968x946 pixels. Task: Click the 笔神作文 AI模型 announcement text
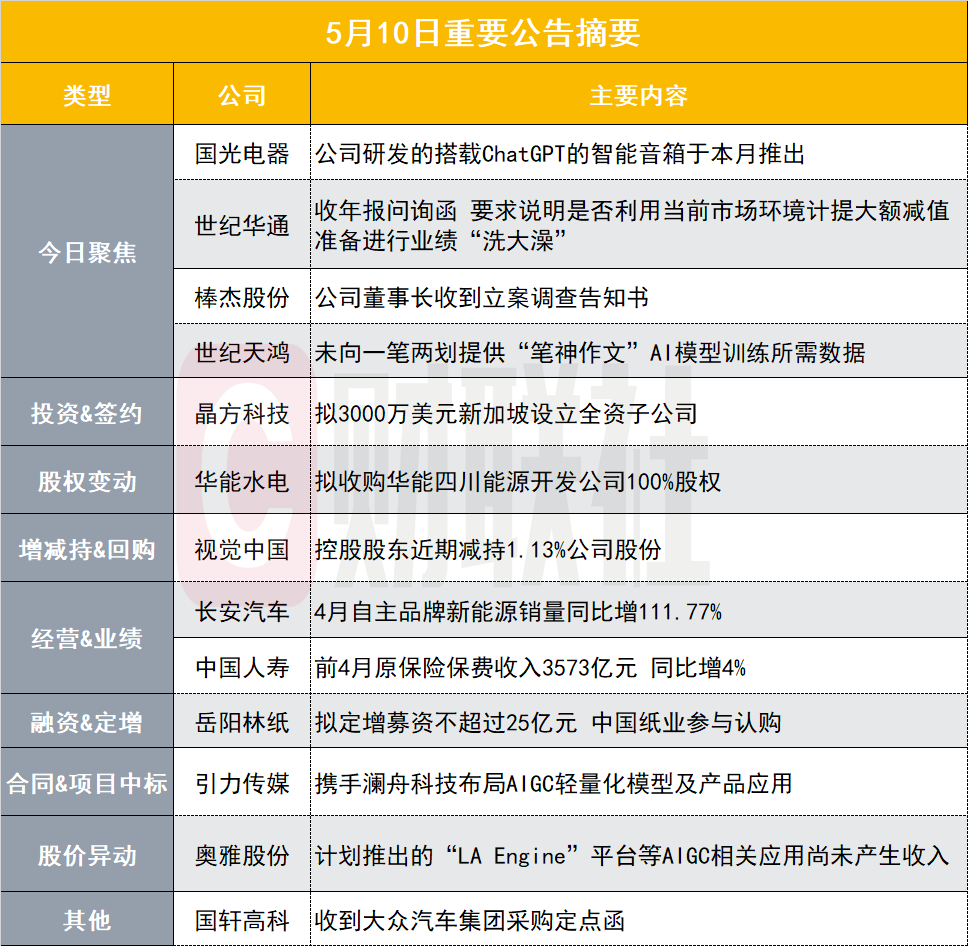(590, 353)
